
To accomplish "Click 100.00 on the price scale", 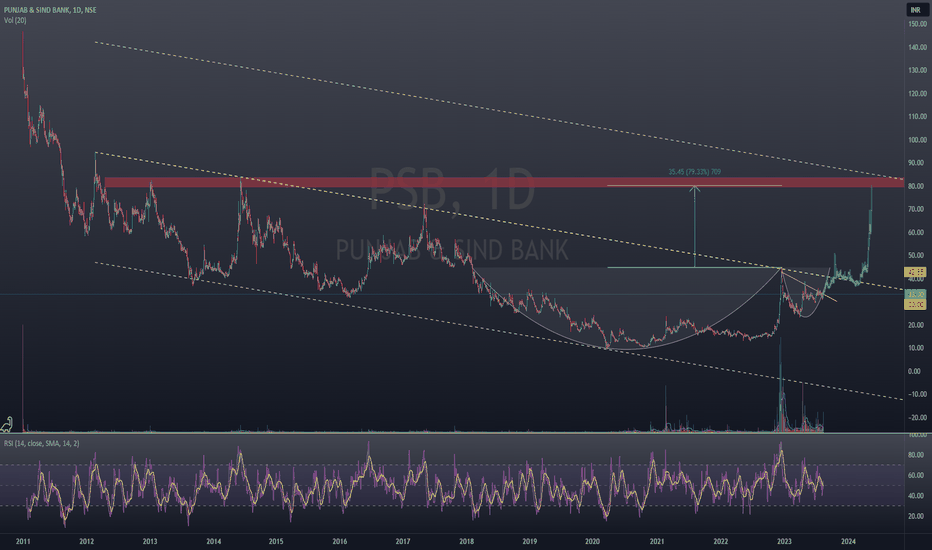I will click(x=917, y=140).
